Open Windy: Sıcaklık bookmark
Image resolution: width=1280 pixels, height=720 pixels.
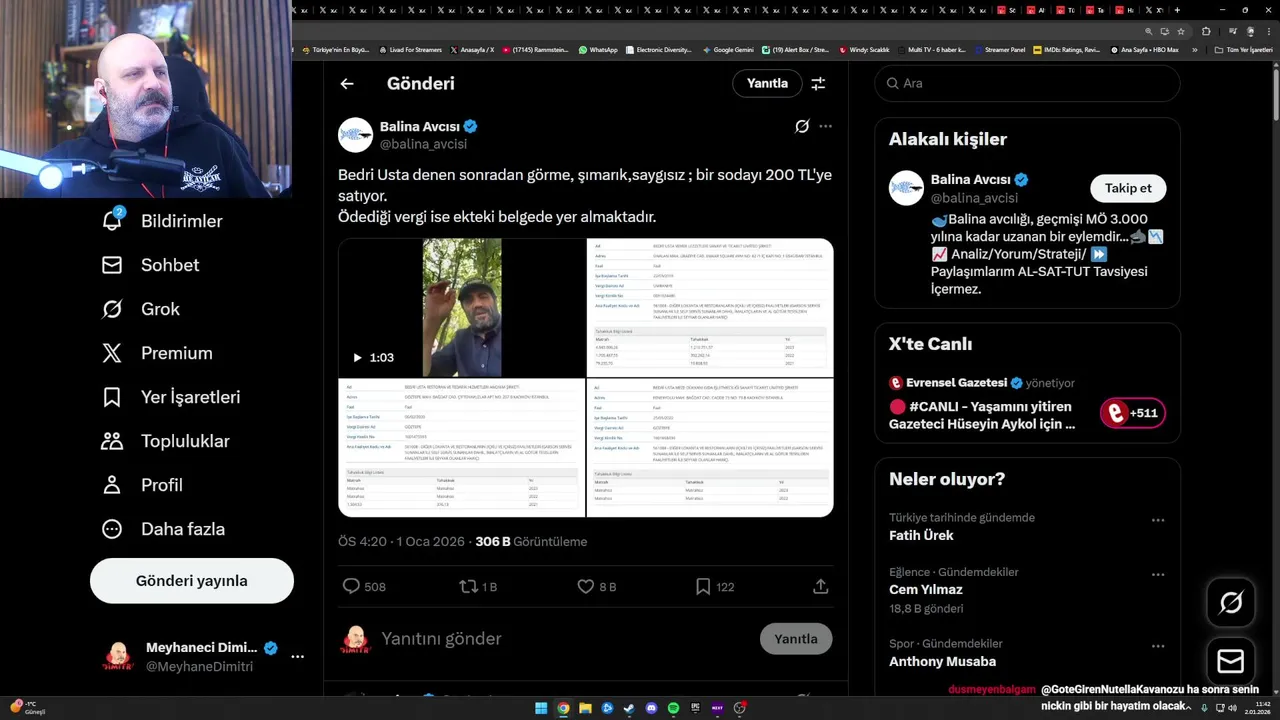point(865,49)
